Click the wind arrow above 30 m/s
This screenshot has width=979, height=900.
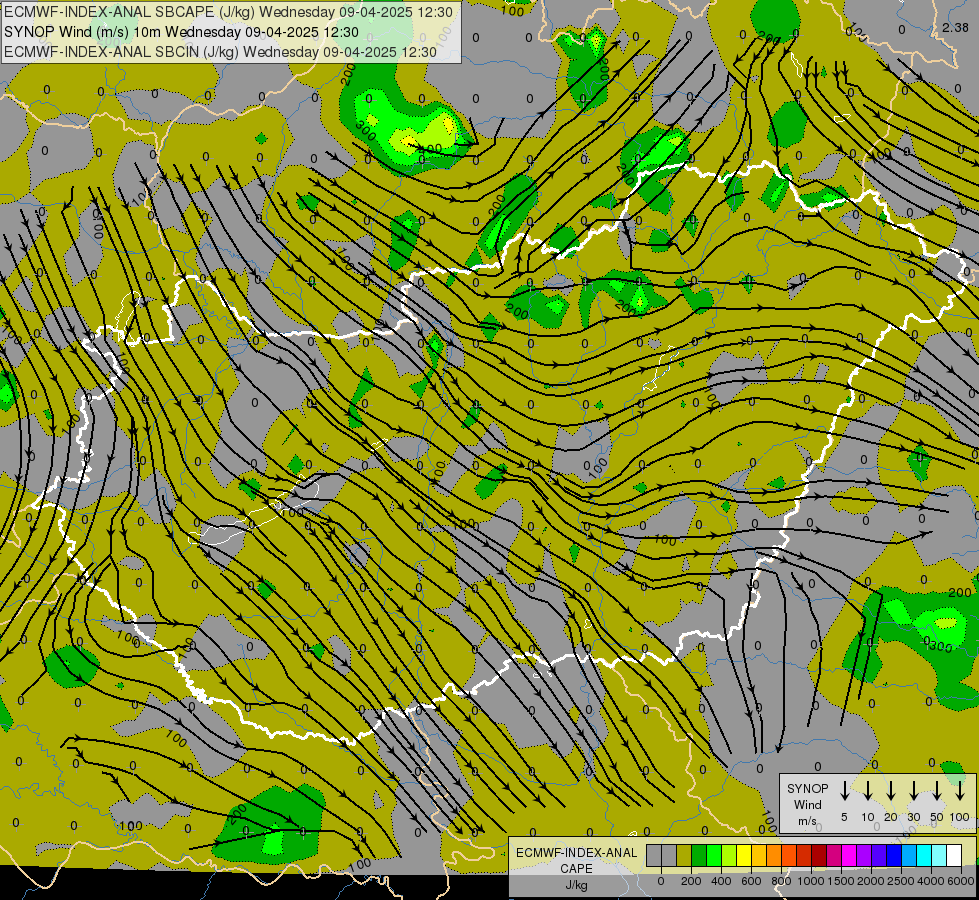click(913, 791)
